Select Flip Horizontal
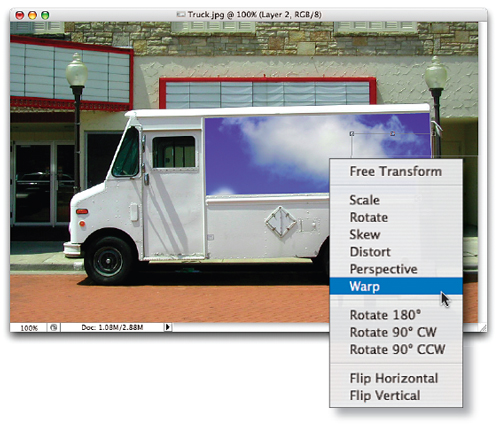Image resolution: width=500 pixels, height=427 pixels. [x=396, y=378]
